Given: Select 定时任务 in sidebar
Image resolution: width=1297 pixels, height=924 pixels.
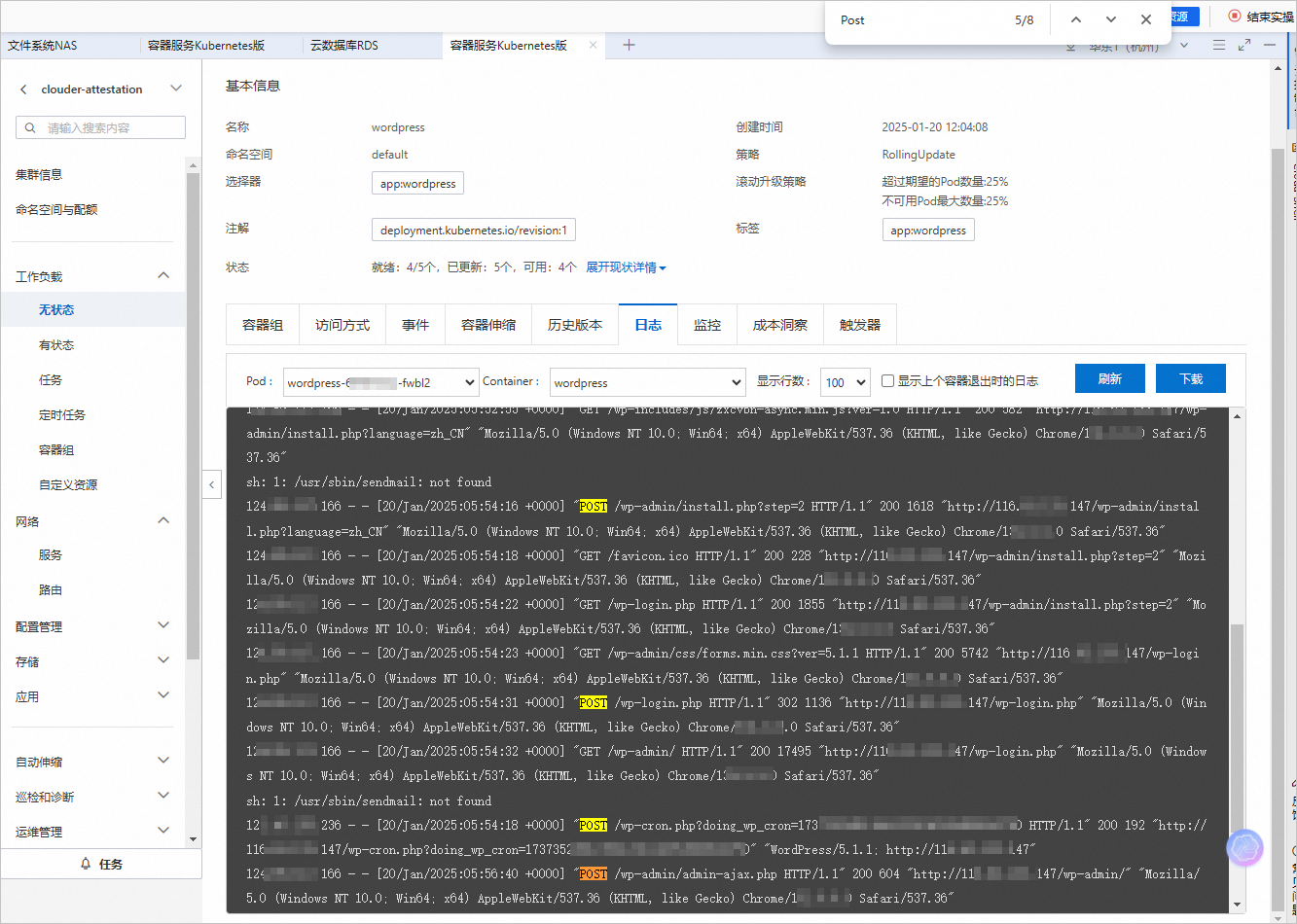Looking at the screenshot, I should point(62,415).
